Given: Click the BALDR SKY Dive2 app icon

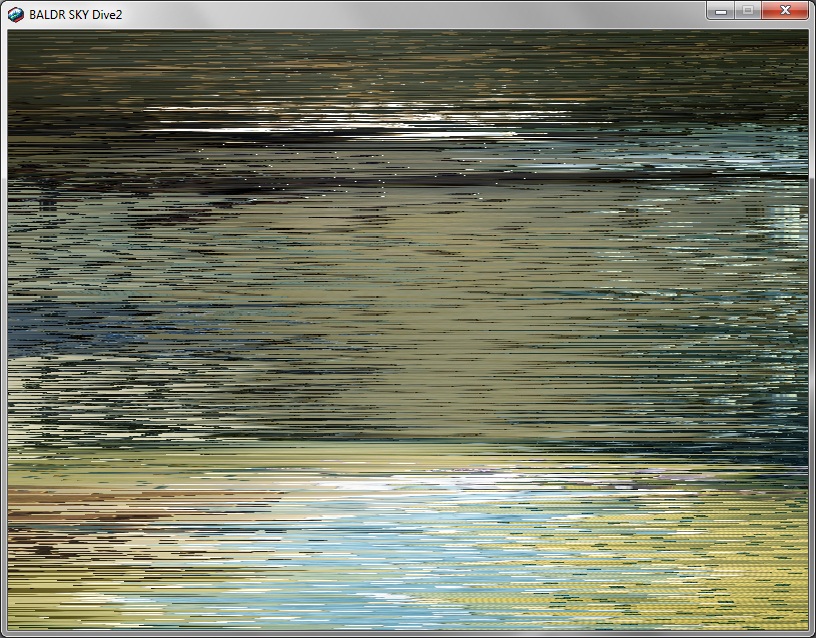Looking at the screenshot, I should click(x=16, y=15).
